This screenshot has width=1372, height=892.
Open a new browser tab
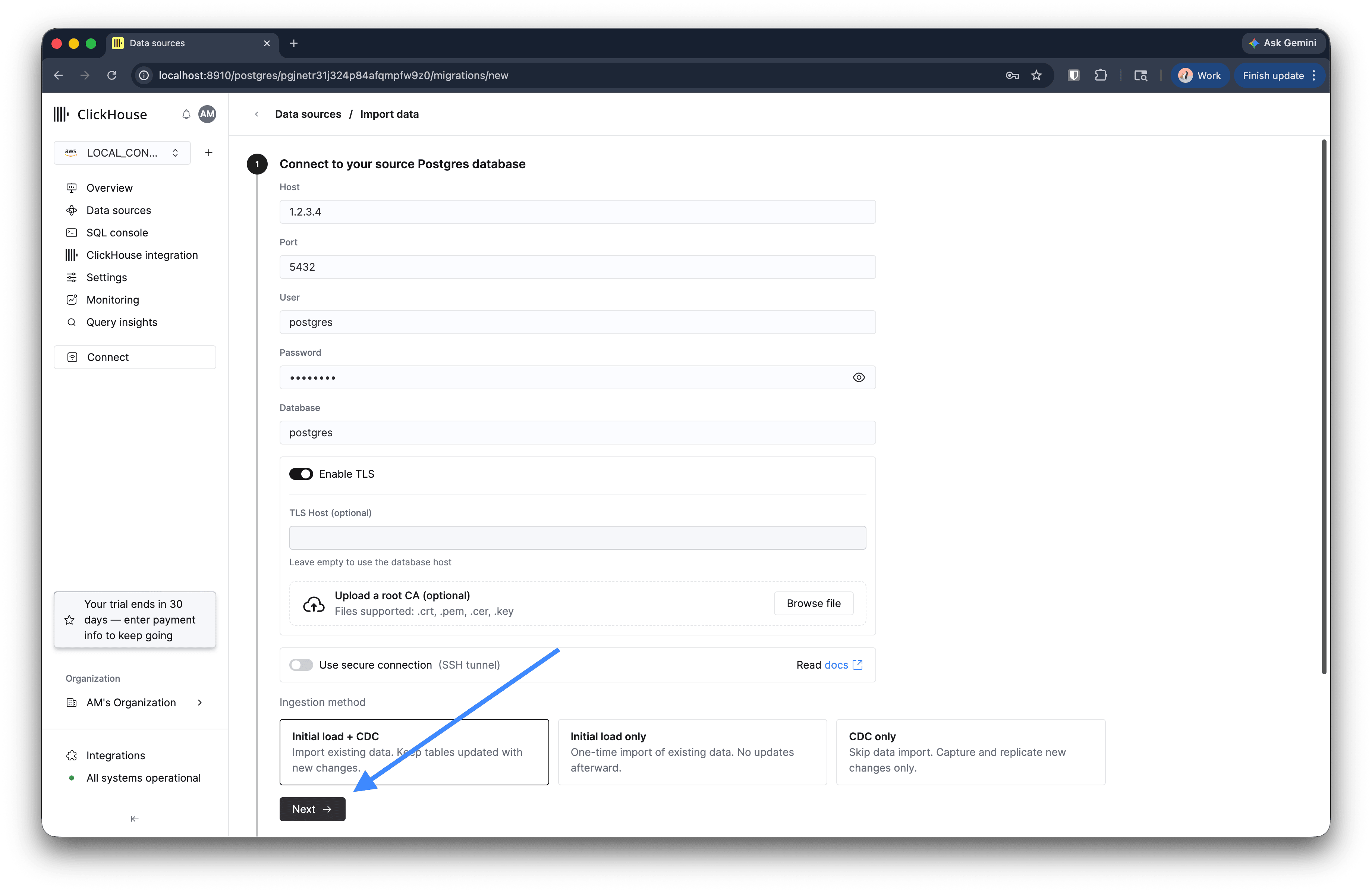[293, 43]
